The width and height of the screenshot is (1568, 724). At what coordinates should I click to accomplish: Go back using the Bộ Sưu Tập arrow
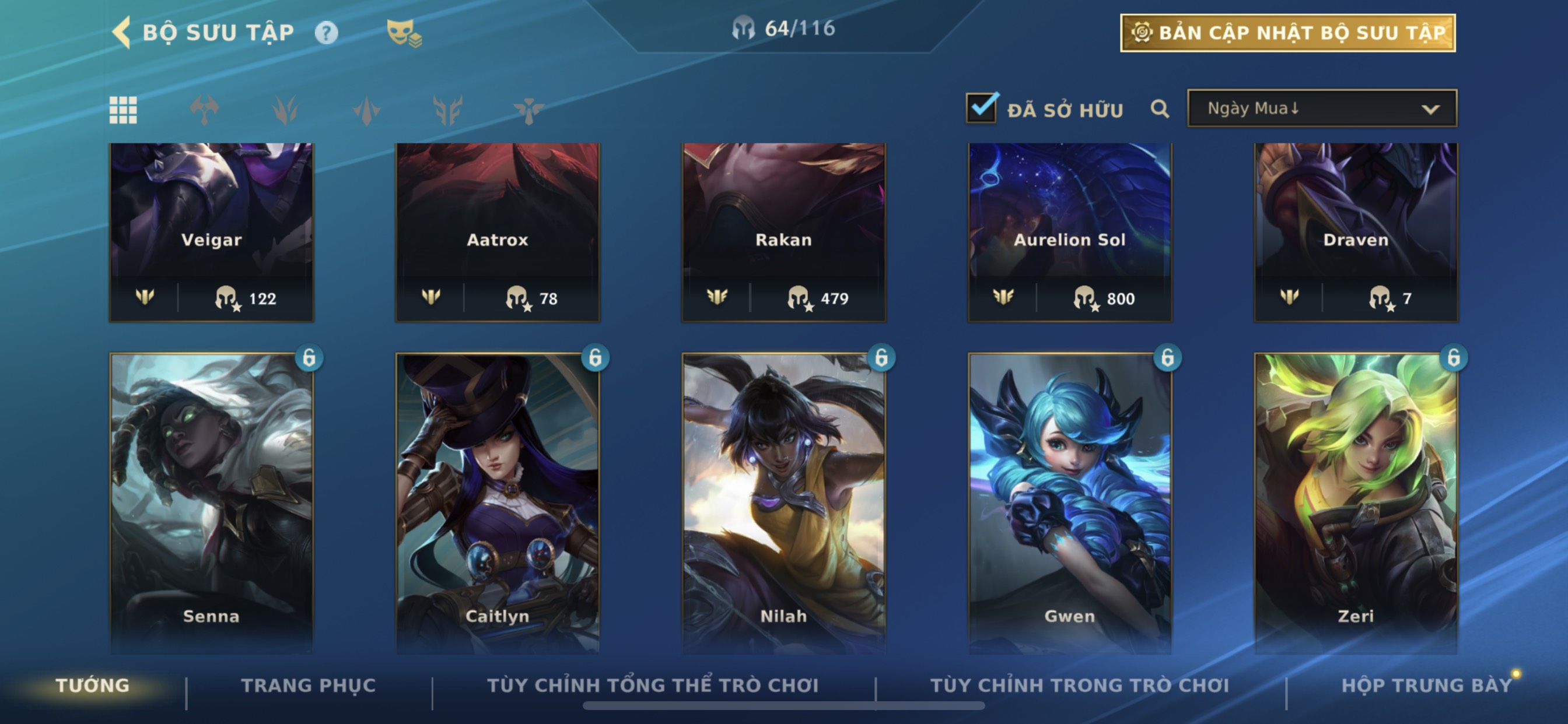click(122, 32)
